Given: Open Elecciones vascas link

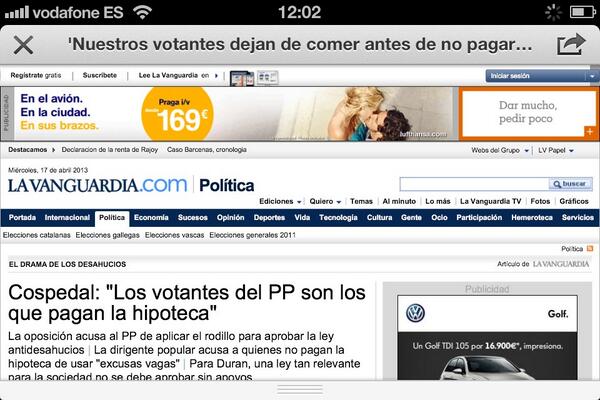Looking at the screenshot, I should coord(174,235).
